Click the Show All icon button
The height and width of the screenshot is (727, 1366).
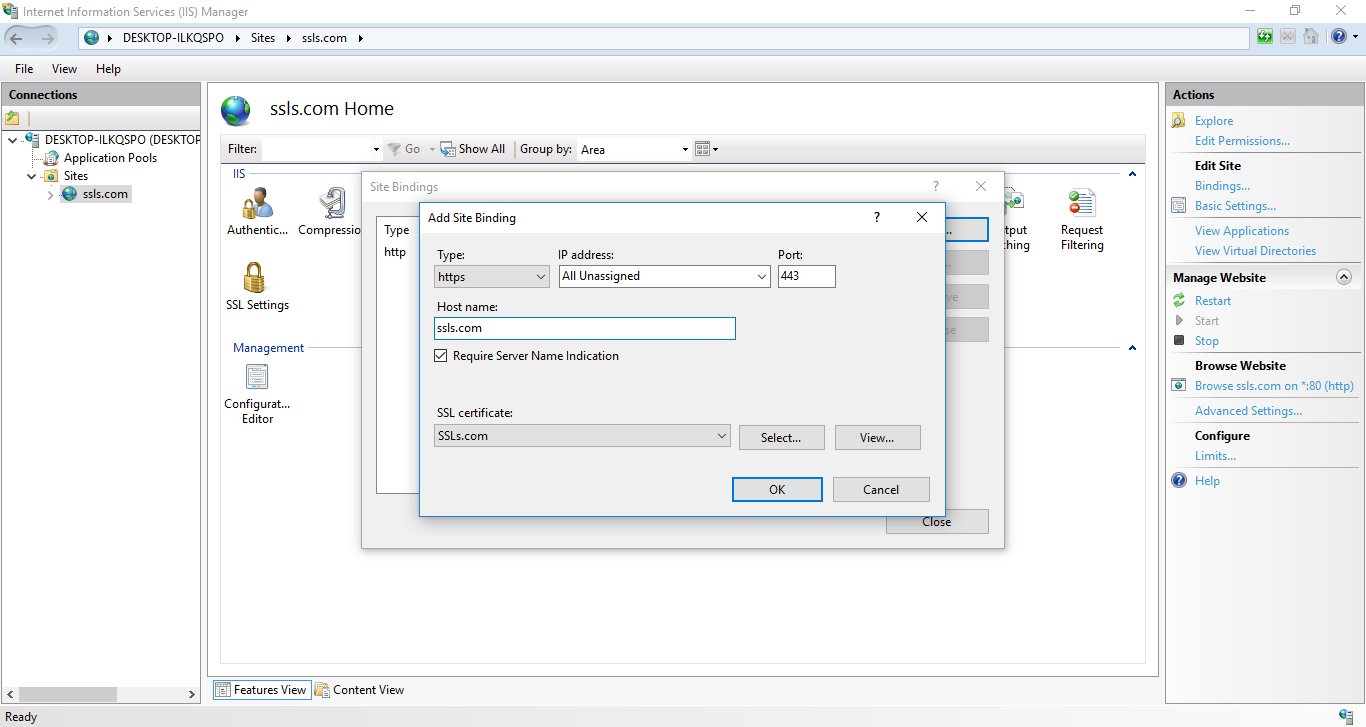(x=472, y=148)
